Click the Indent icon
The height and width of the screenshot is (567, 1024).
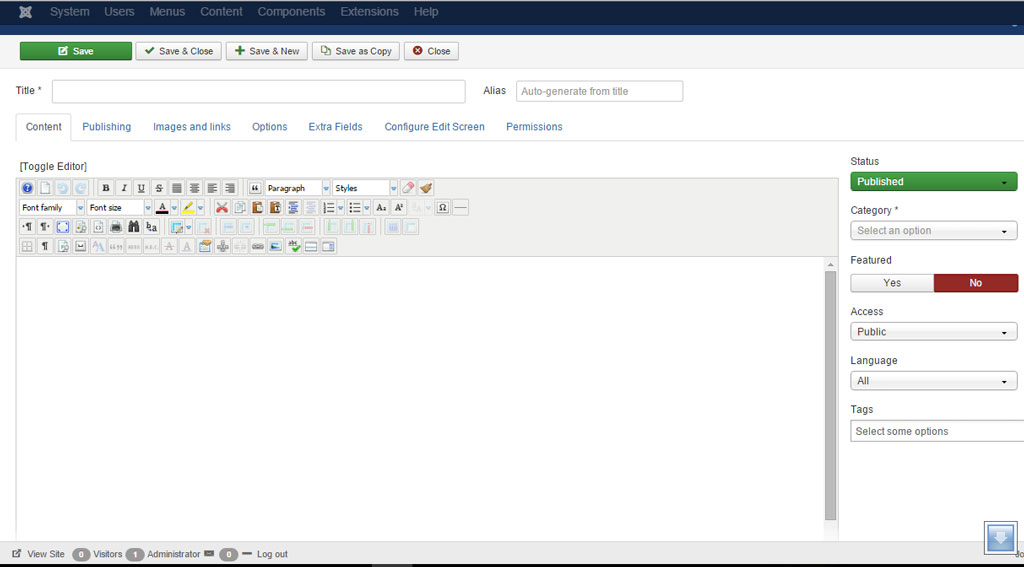tap(293, 208)
